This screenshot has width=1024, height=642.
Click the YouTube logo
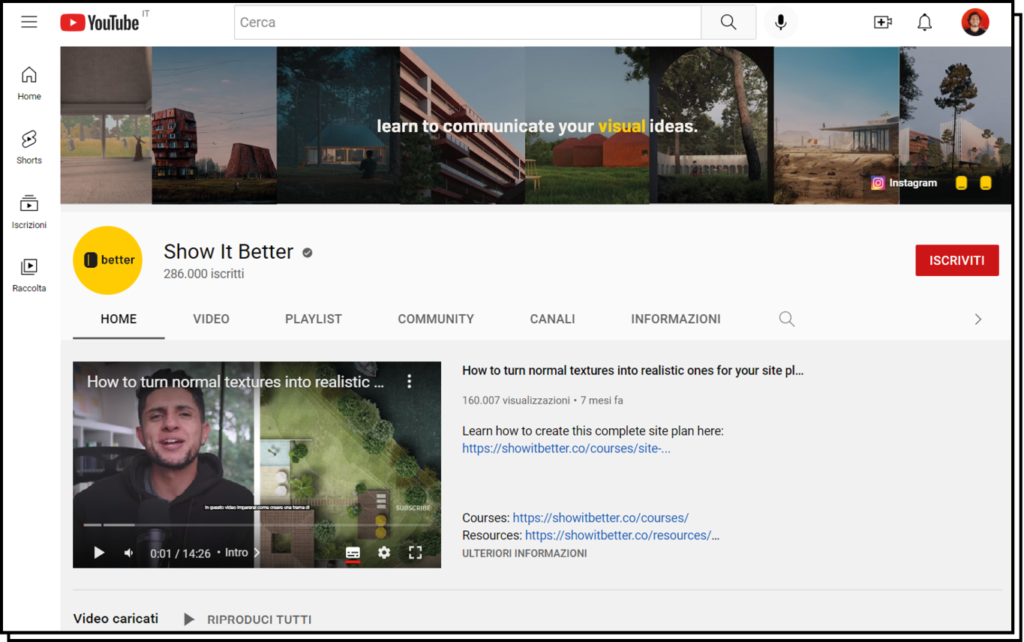point(100,22)
